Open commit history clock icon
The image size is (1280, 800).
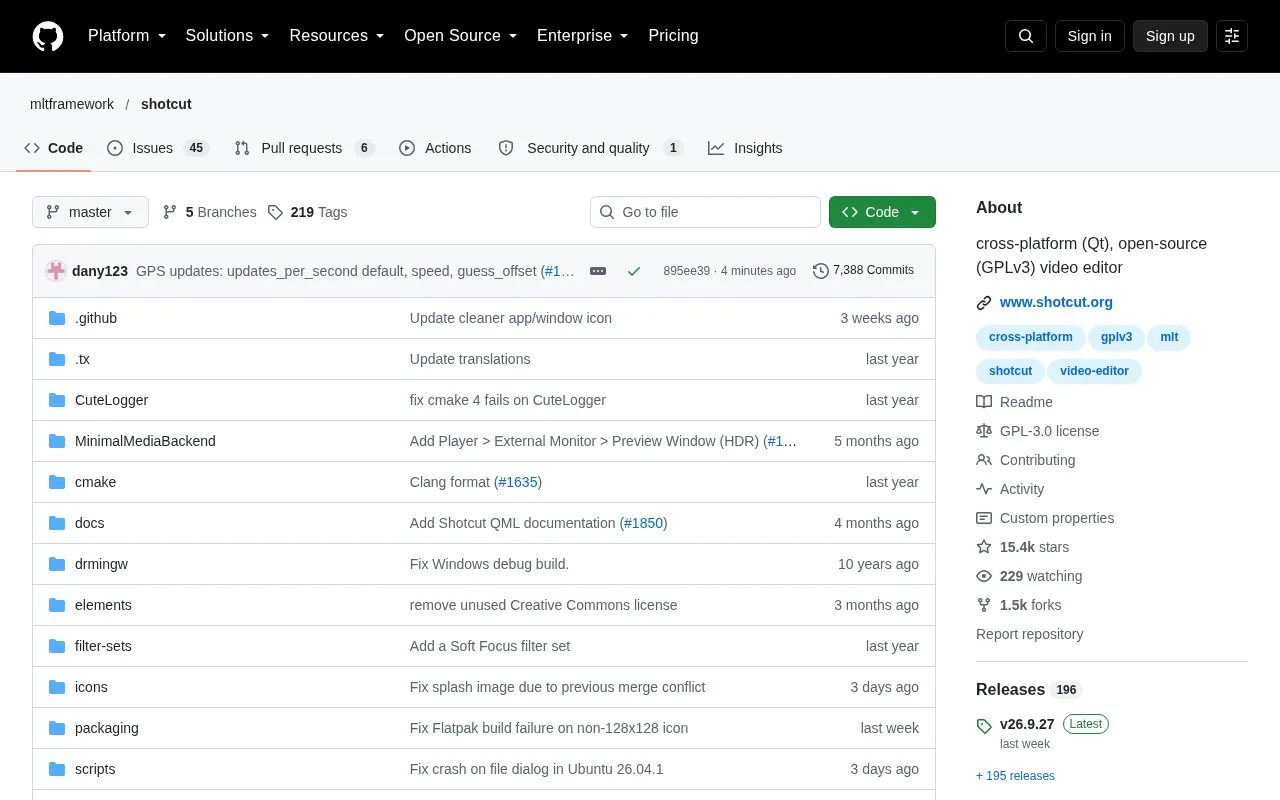pyautogui.click(x=821, y=271)
